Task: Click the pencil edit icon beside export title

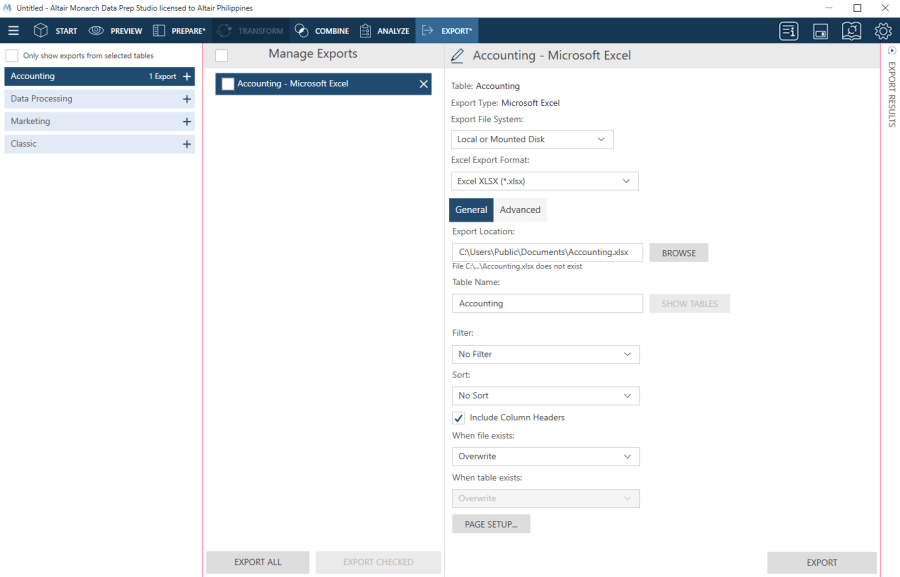Action: (458, 56)
